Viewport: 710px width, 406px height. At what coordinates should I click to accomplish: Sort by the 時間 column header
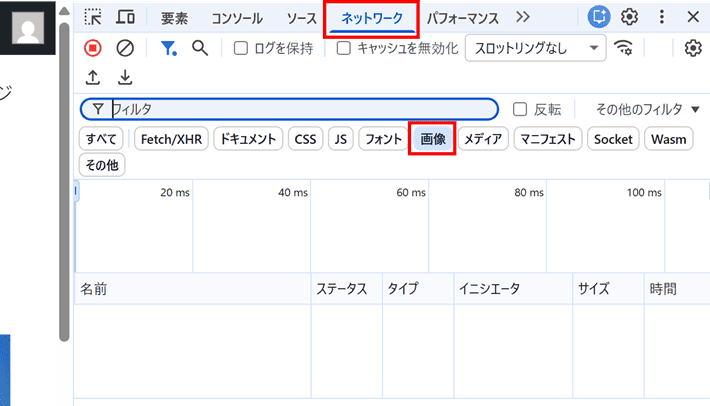click(x=677, y=288)
